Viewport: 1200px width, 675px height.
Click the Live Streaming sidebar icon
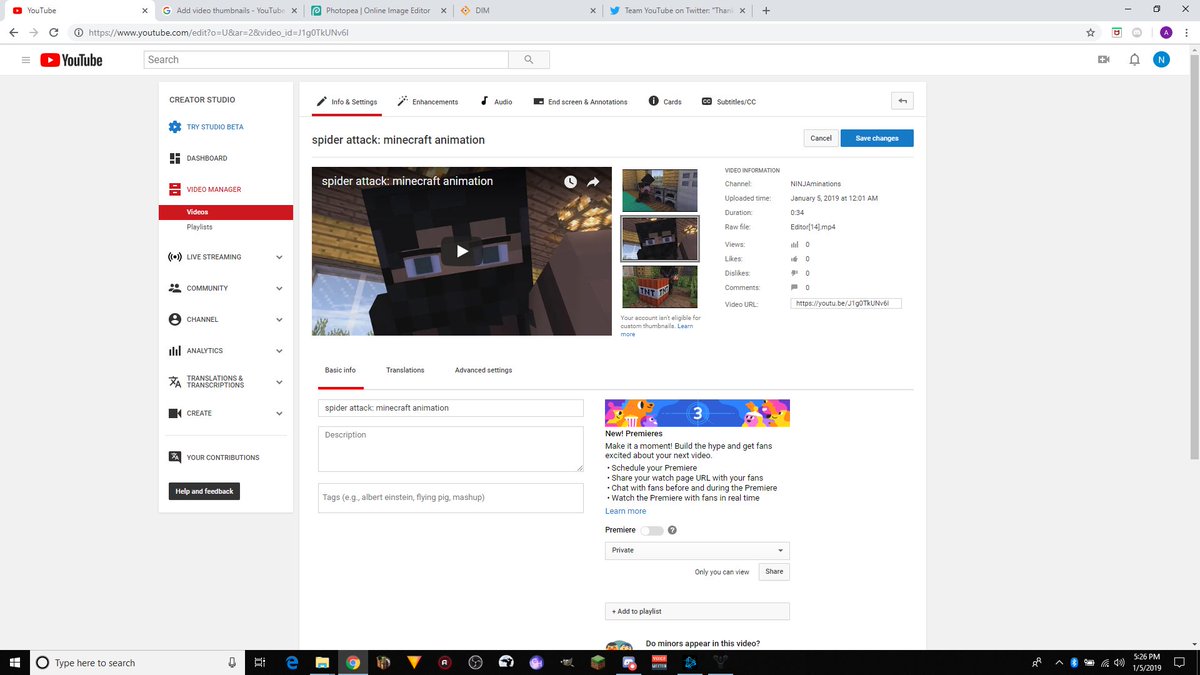click(x=175, y=257)
